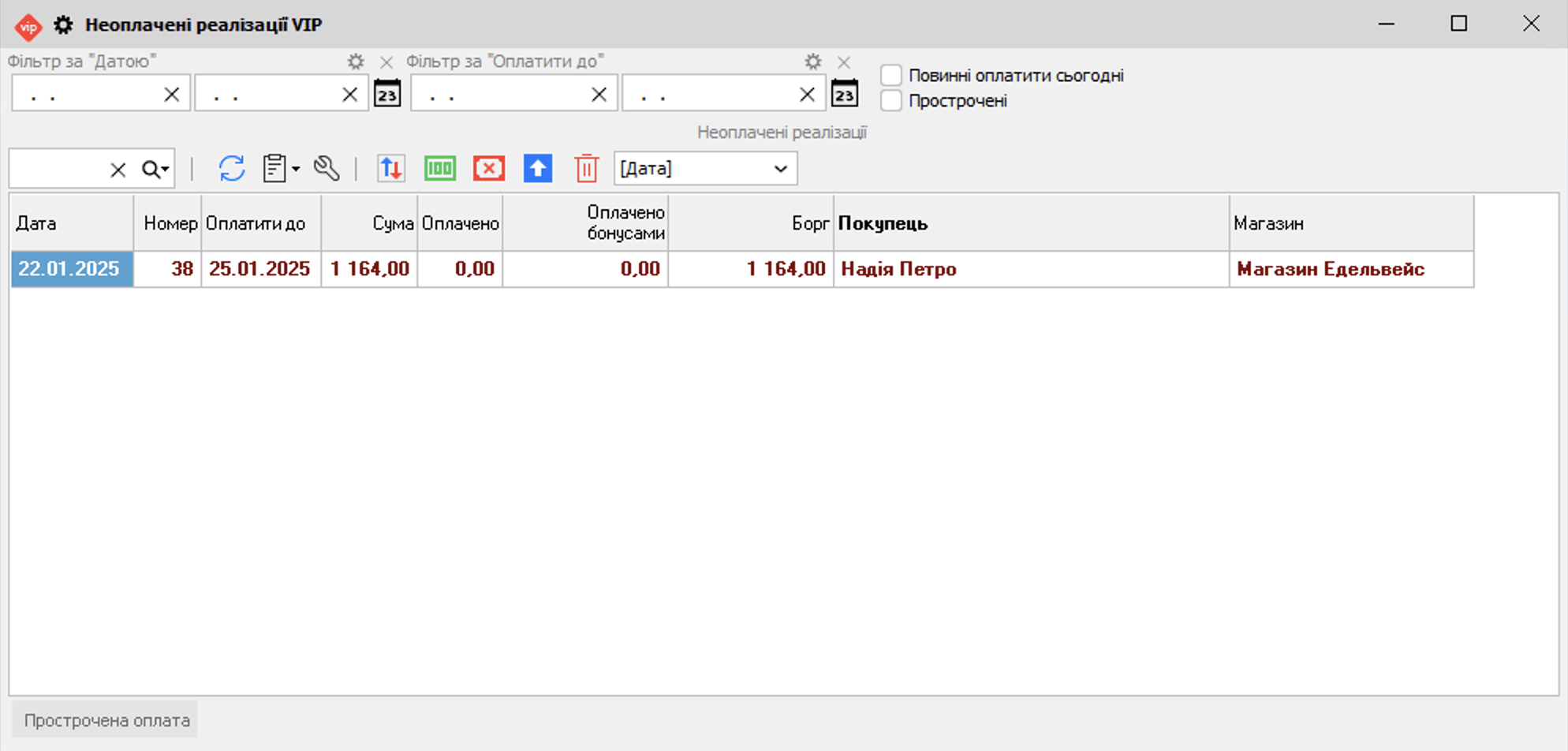This screenshot has height=751, width=1568.
Task: Click the wrench settings tool icon
Action: click(327, 169)
